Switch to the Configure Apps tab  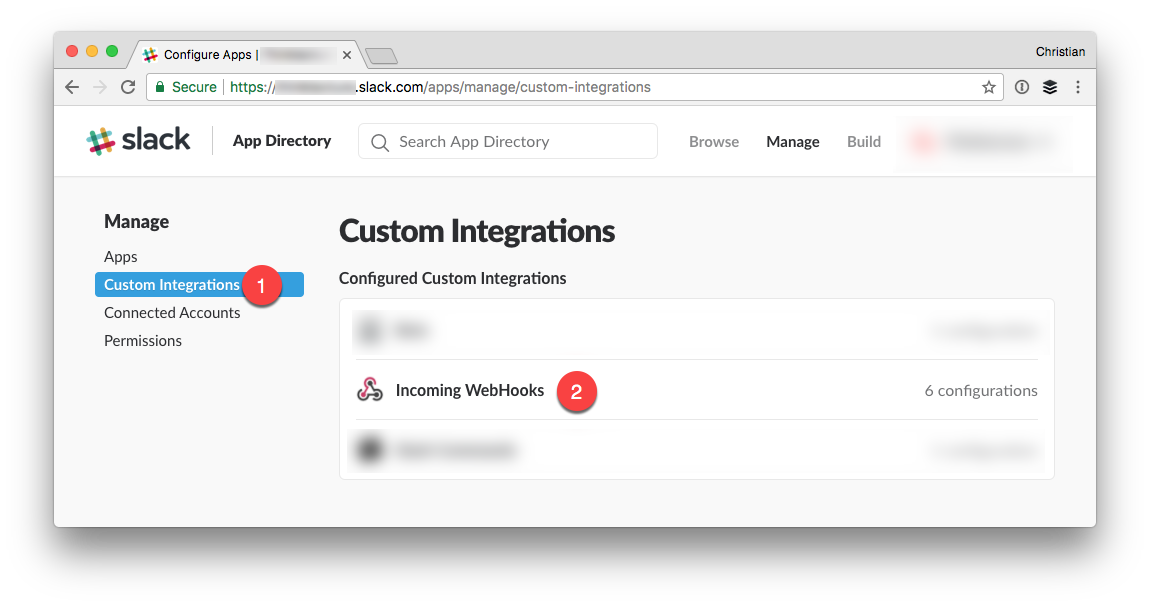pos(240,55)
